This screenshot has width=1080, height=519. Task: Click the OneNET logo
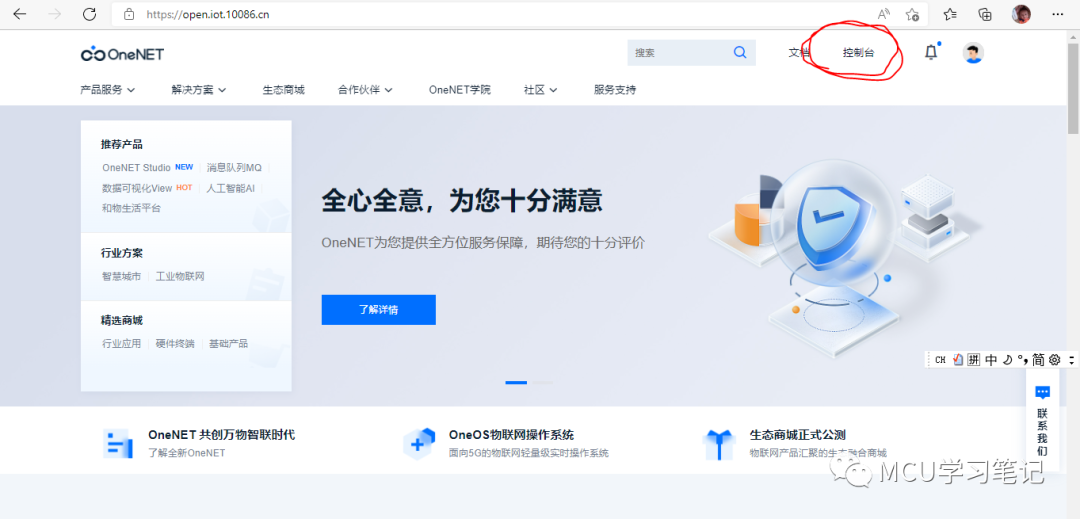[x=123, y=54]
